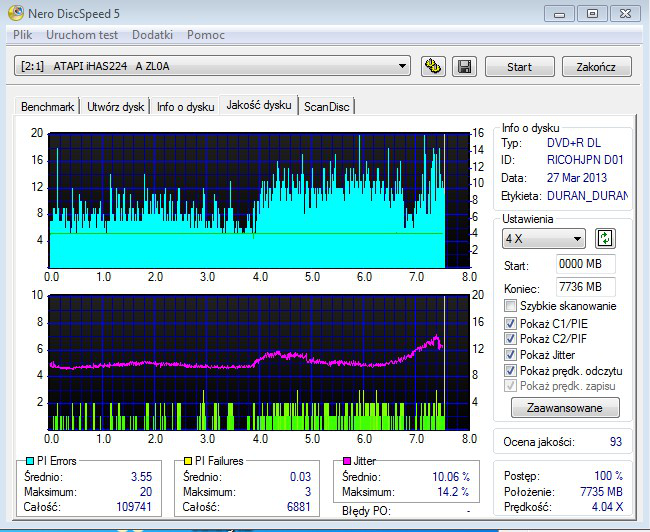Close the Nero DiscSpeed window
The width and height of the screenshot is (650, 532).
(x=625, y=14)
